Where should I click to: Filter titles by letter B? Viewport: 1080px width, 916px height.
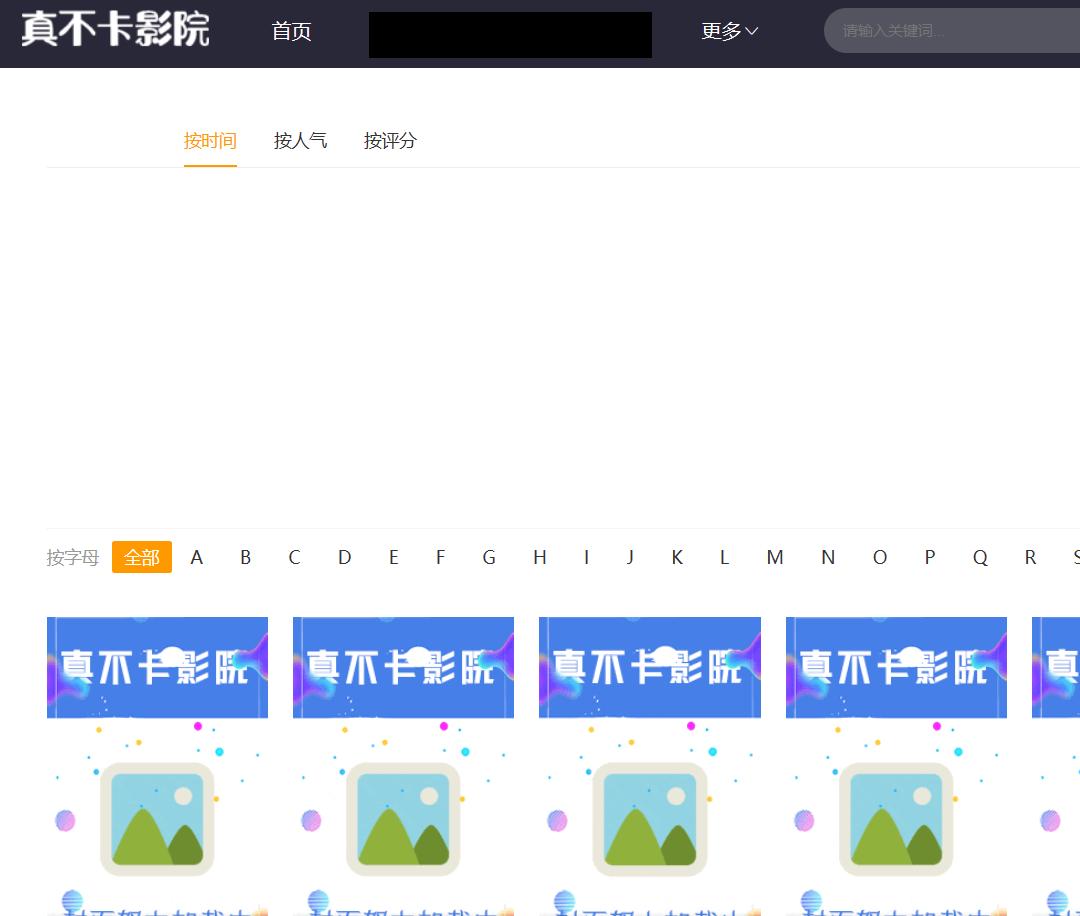coord(245,557)
